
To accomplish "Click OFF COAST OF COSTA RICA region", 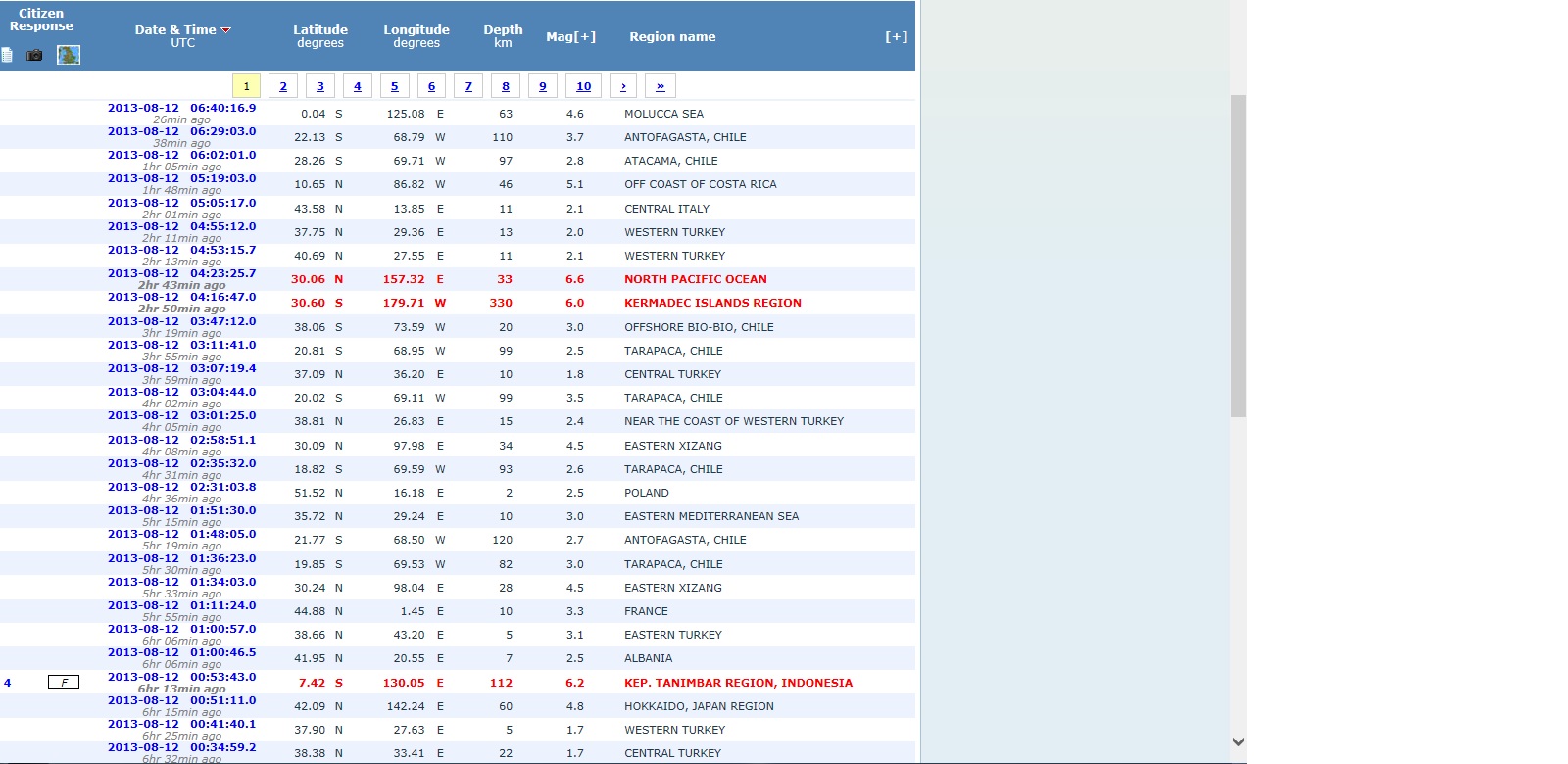I will click(701, 184).
